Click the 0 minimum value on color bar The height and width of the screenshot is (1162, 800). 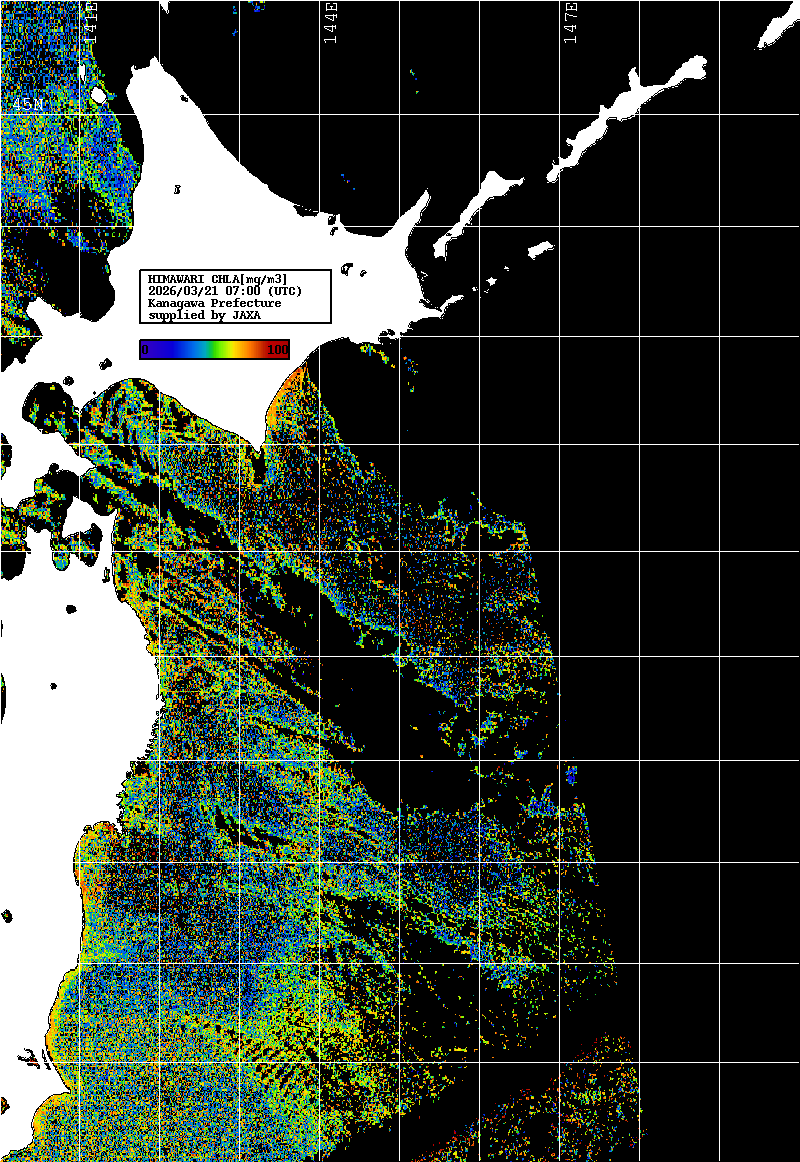(145, 349)
